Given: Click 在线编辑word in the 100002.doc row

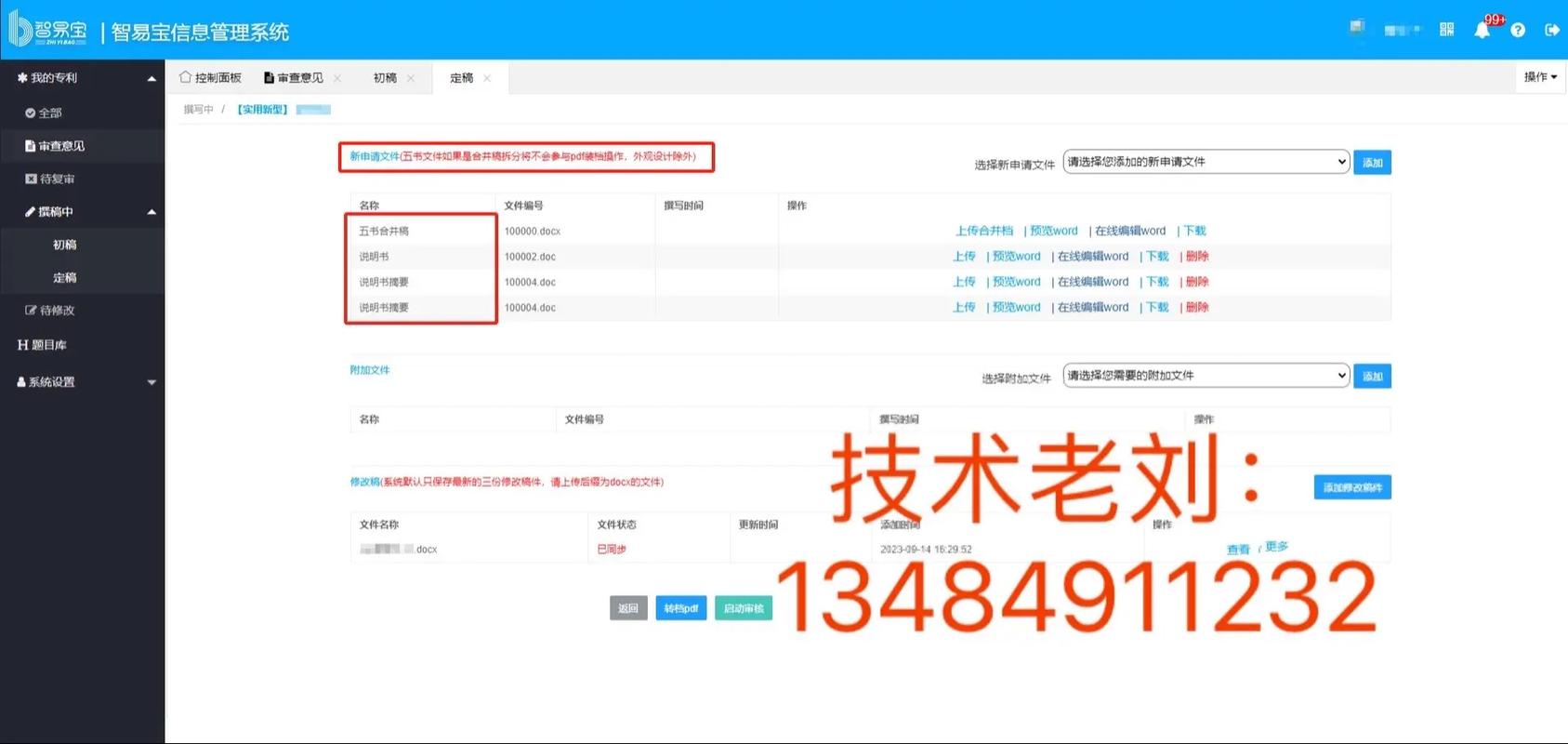Looking at the screenshot, I should 1093,256.
